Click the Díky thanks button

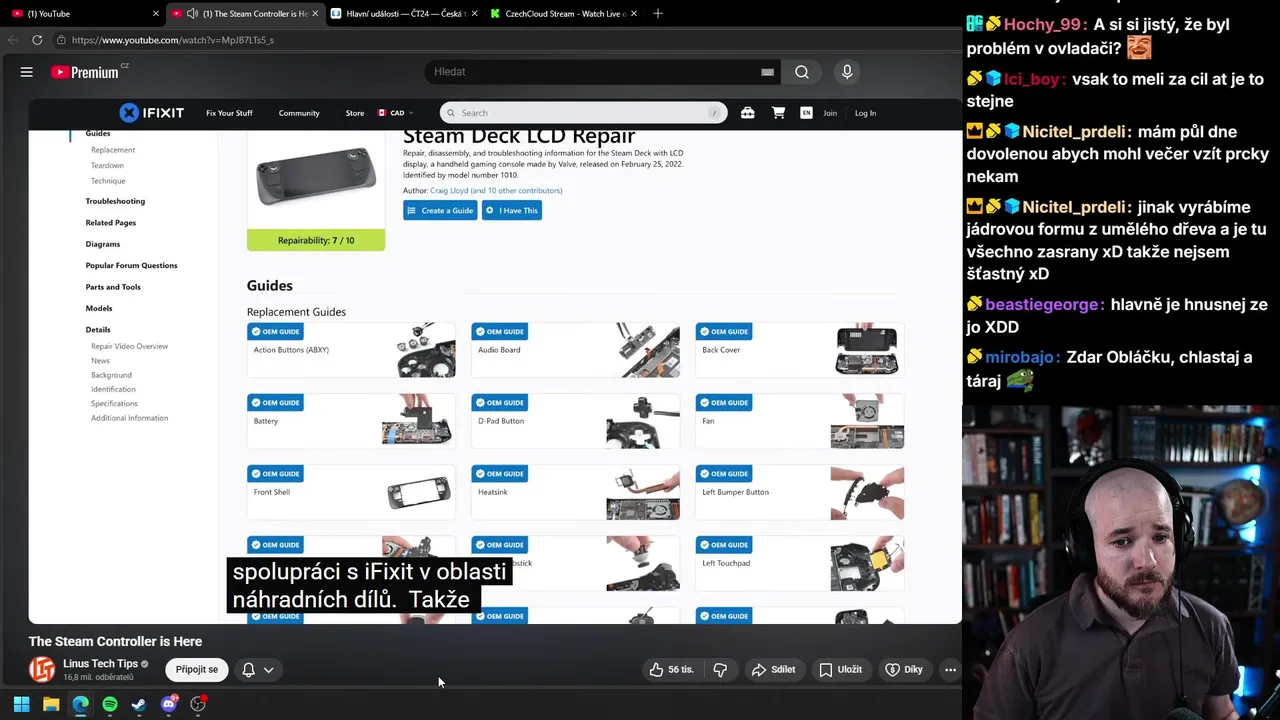click(x=904, y=670)
